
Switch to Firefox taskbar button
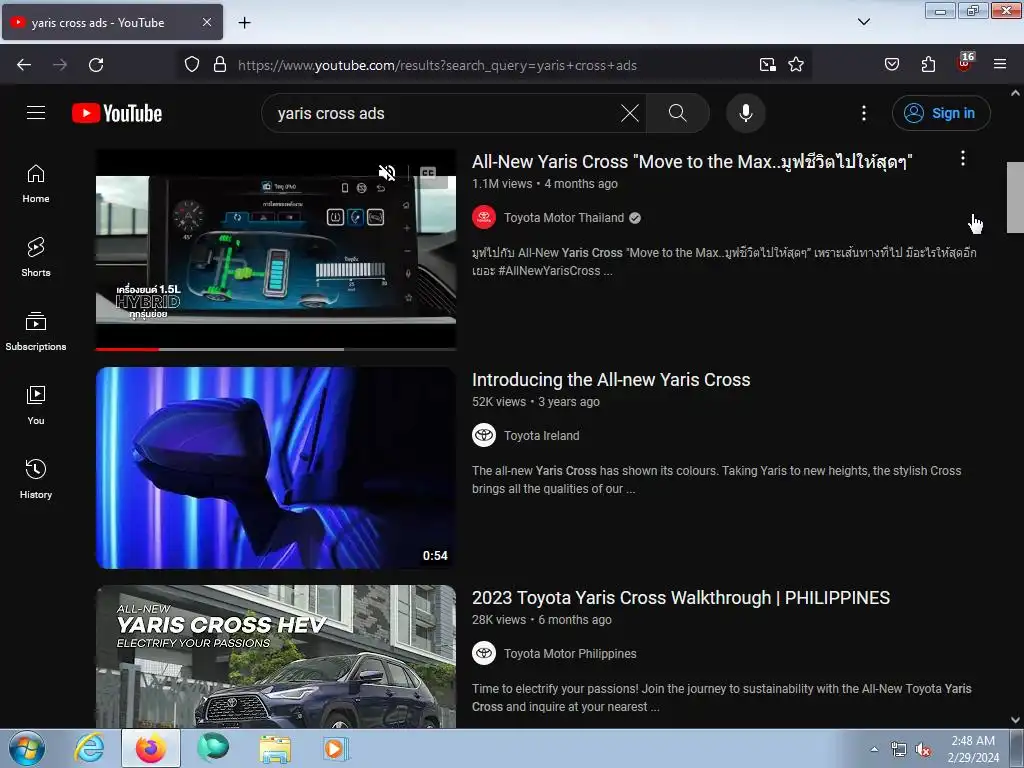[150, 748]
